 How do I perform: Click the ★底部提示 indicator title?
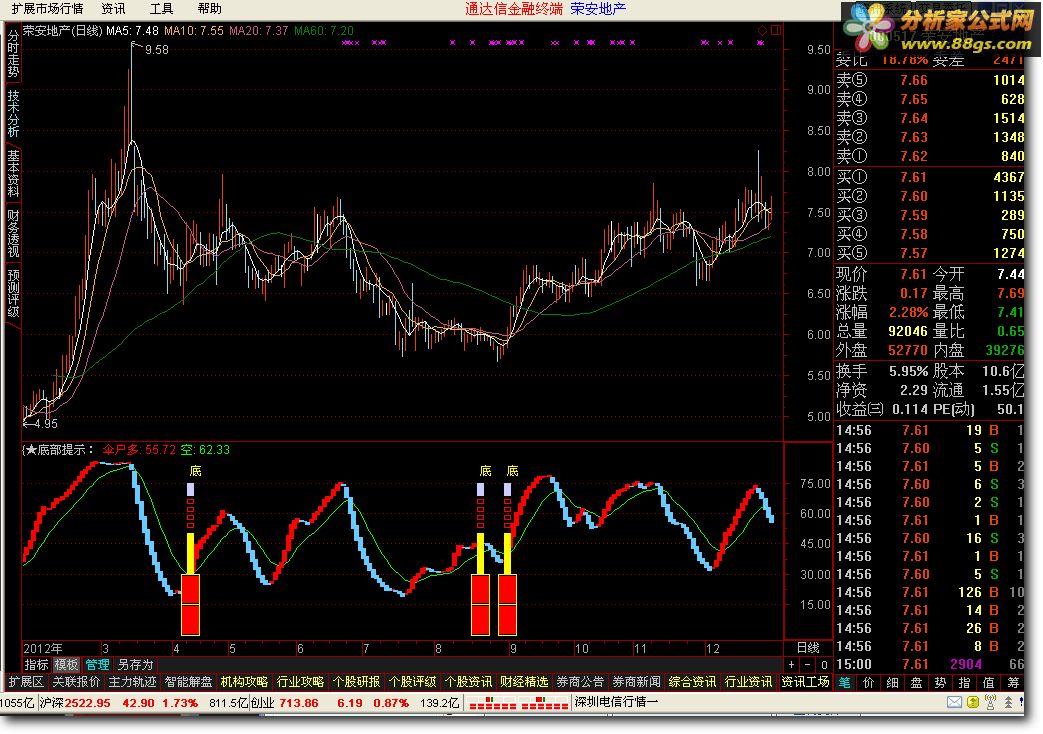pos(61,450)
